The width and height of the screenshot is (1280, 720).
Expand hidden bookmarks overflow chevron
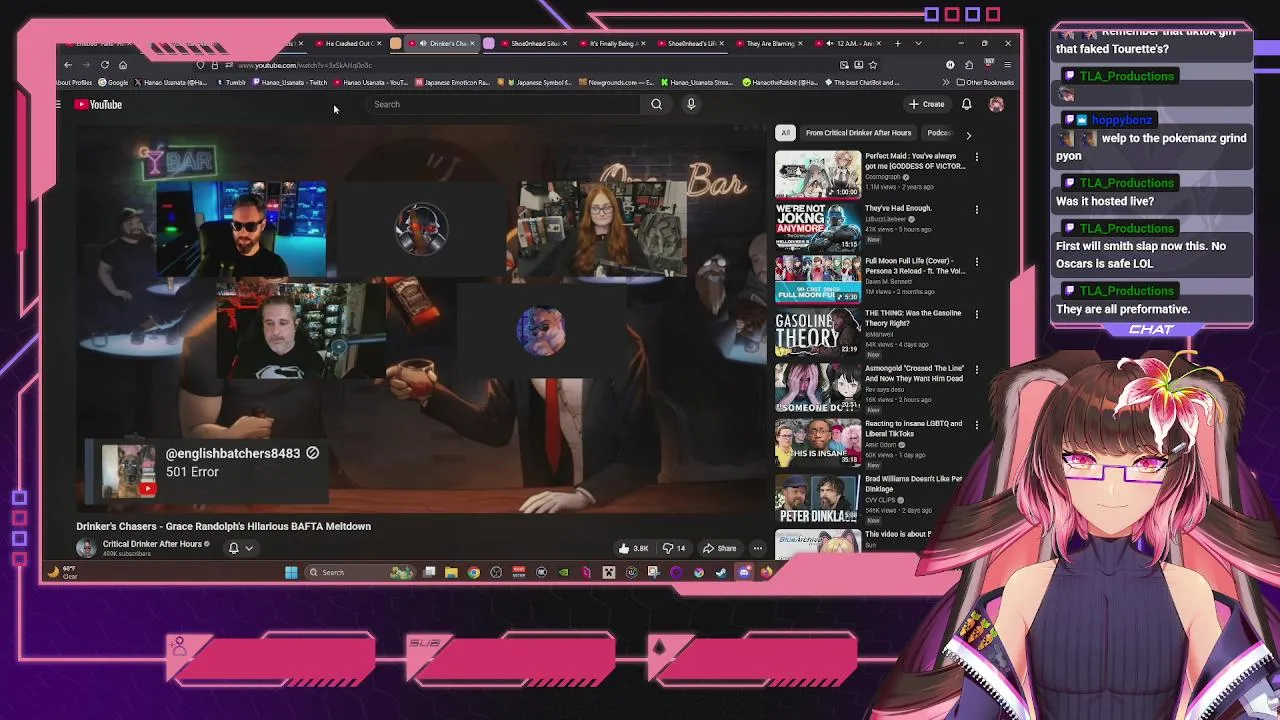click(x=946, y=82)
